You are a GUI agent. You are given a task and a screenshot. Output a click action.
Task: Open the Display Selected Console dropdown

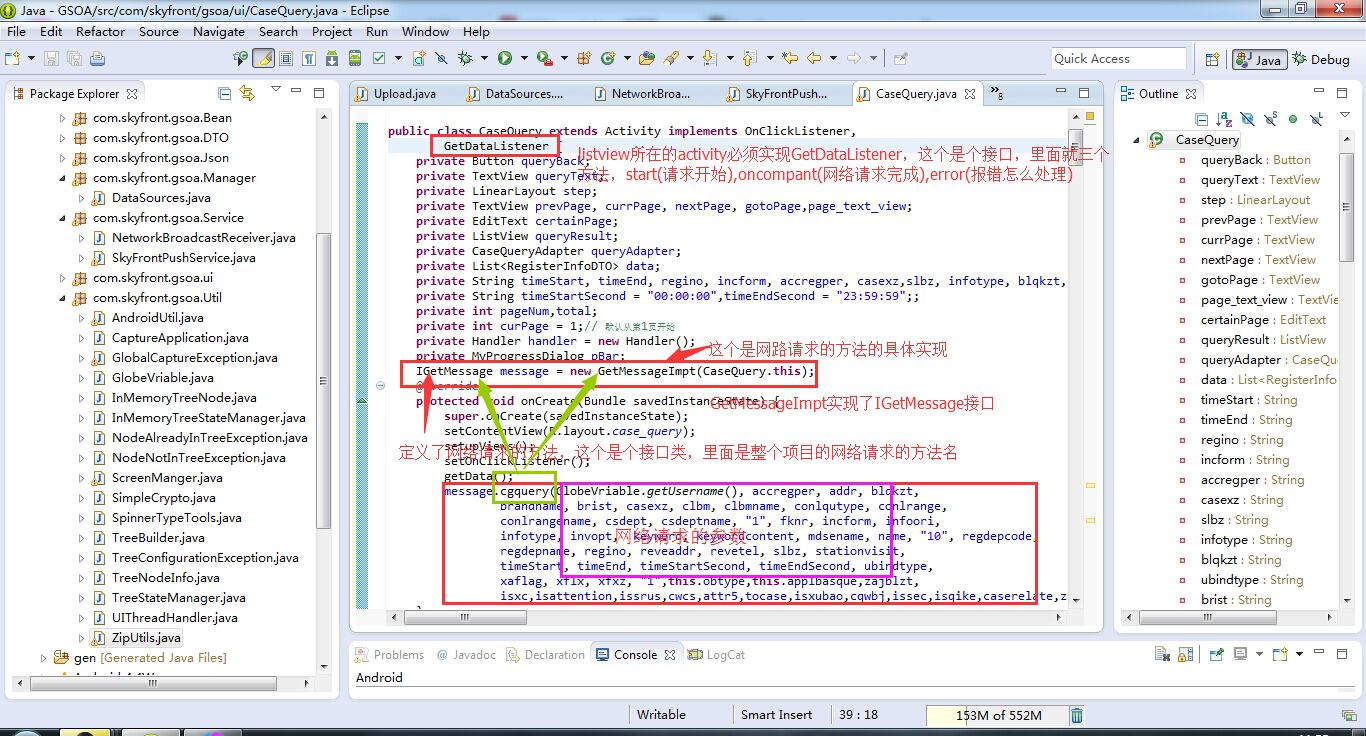pos(1260,654)
